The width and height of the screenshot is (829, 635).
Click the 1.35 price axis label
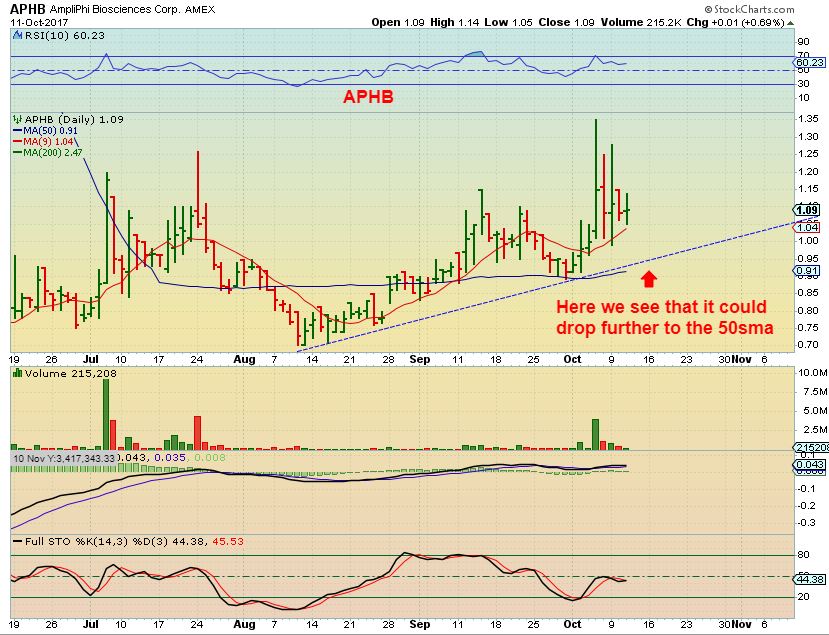pos(809,118)
